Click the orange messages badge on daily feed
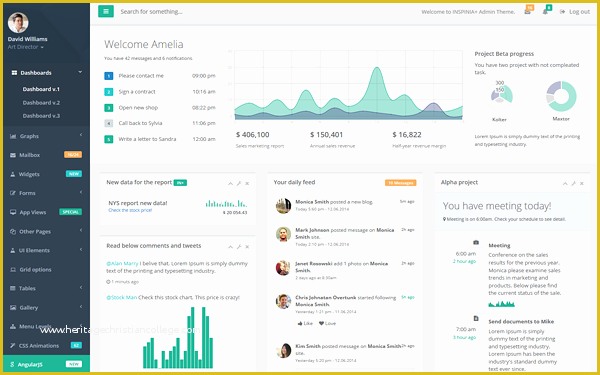The width and height of the screenshot is (600, 375). click(x=401, y=183)
